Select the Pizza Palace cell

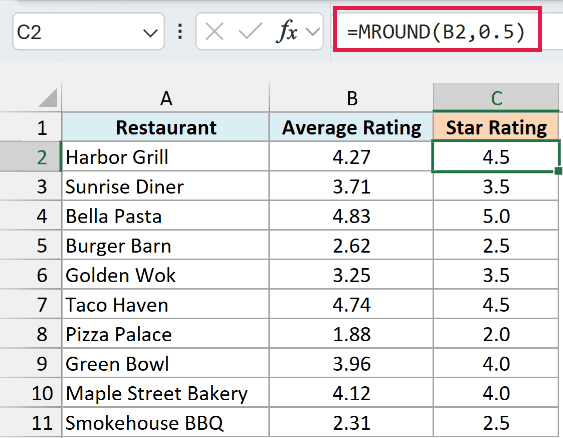click(166, 334)
